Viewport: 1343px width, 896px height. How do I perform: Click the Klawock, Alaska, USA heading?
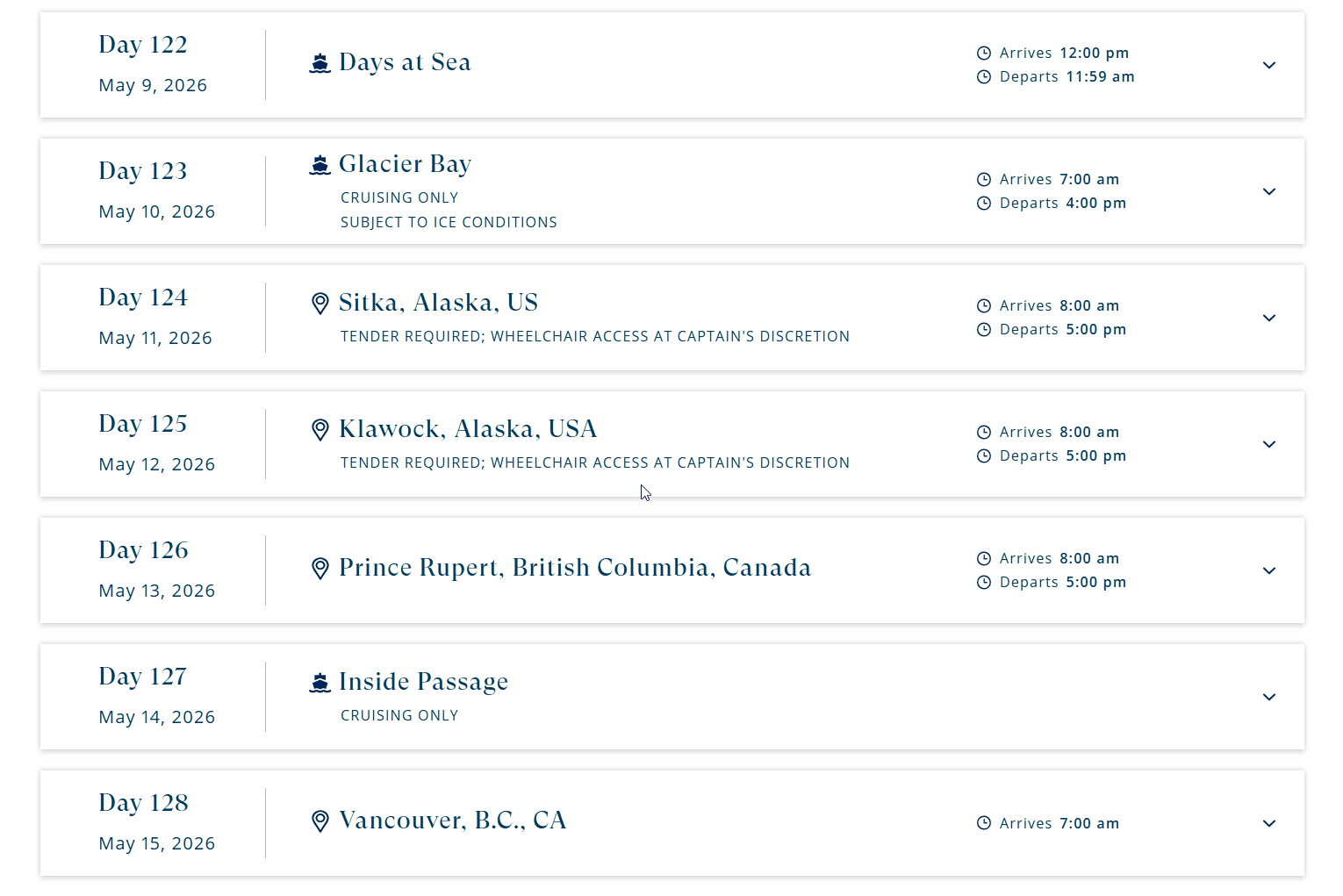(468, 429)
